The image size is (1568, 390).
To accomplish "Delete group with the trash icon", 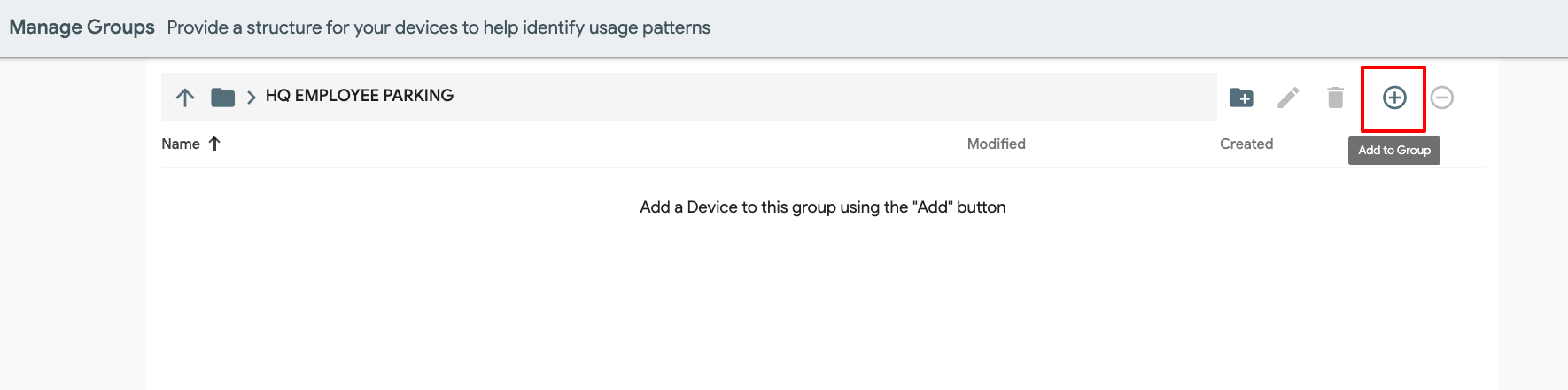I will pyautogui.click(x=1335, y=97).
